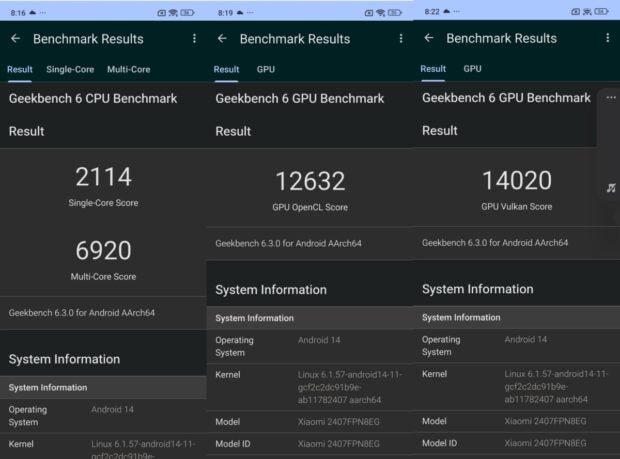Viewport: 620px width, 459px height.
Task: Switch to the Multi-Core tab
Action: point(128,69)
